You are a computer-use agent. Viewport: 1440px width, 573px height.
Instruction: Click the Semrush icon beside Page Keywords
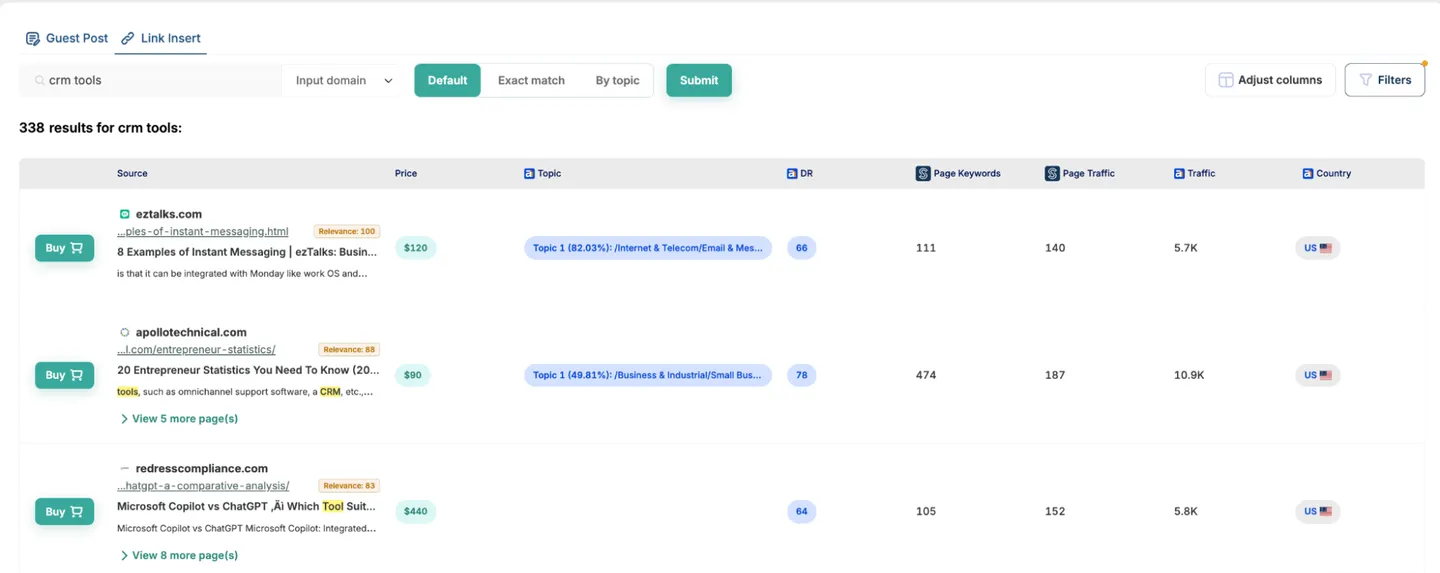point(923,173)
